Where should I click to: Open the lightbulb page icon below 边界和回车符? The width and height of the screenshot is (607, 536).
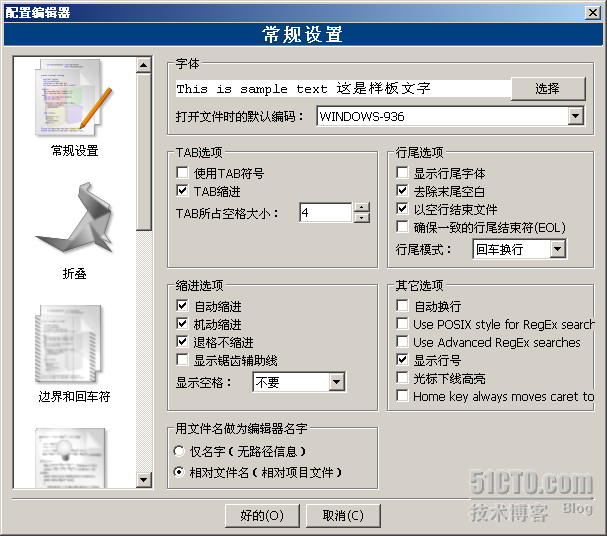tap(71, 457)
